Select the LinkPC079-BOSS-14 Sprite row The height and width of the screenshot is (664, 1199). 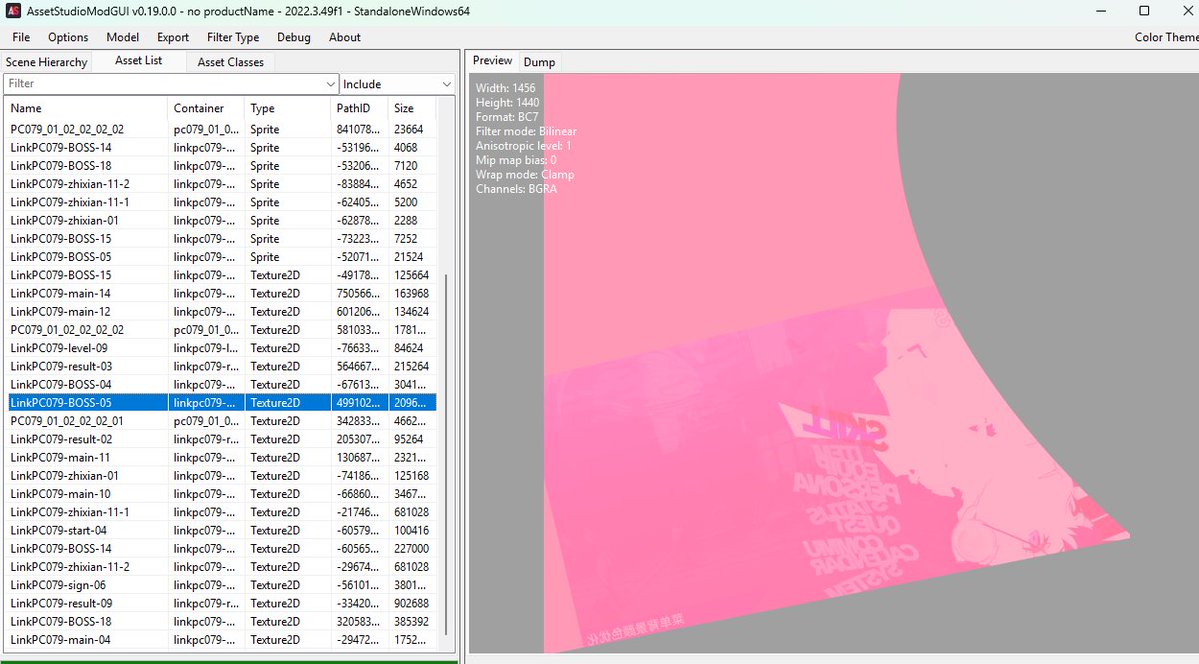click(222, 148)
